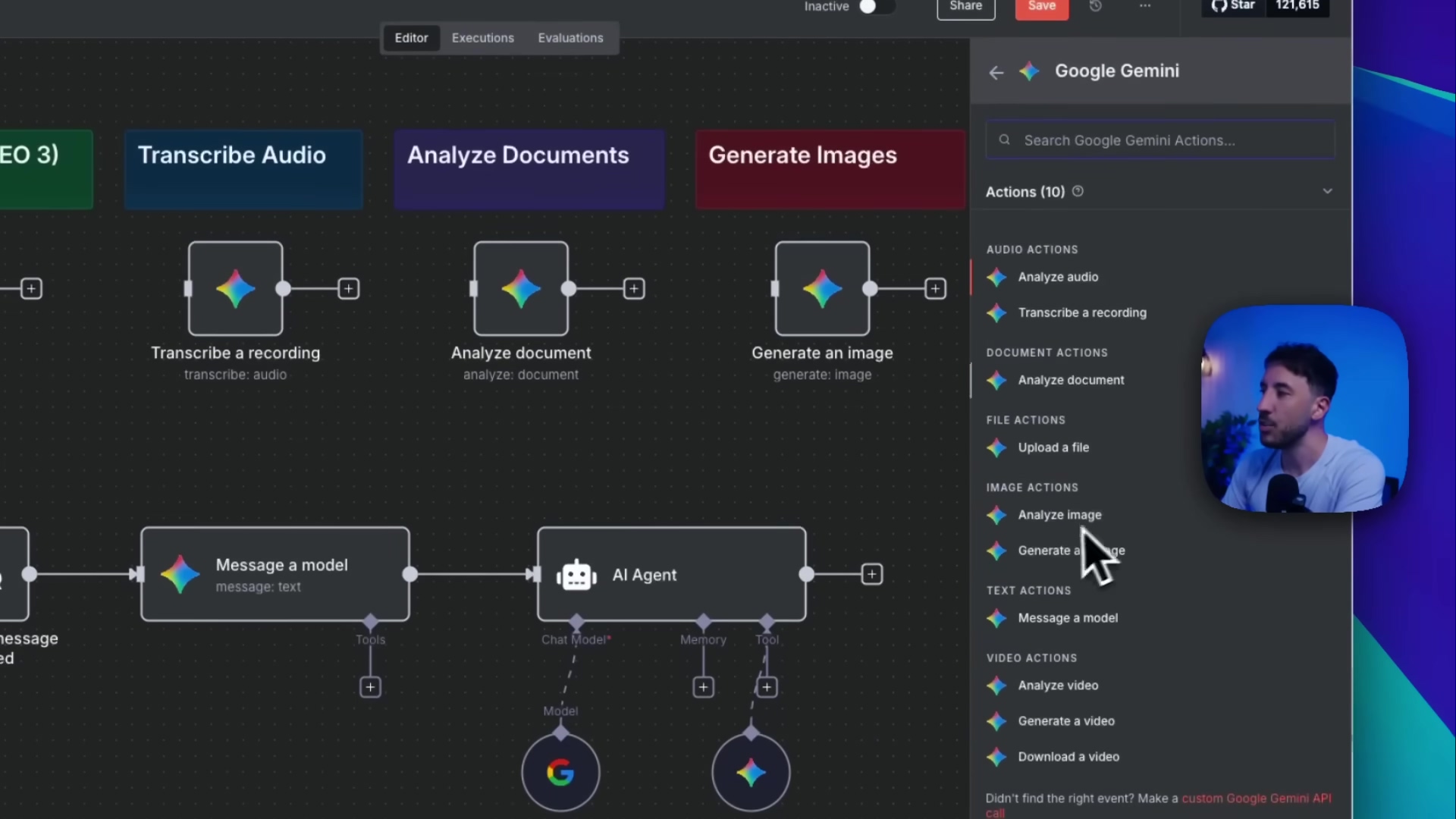Click the VIDEO ACTIONS section heading
Screen dimensions: 1456x819
click(x=1031, y=658)
